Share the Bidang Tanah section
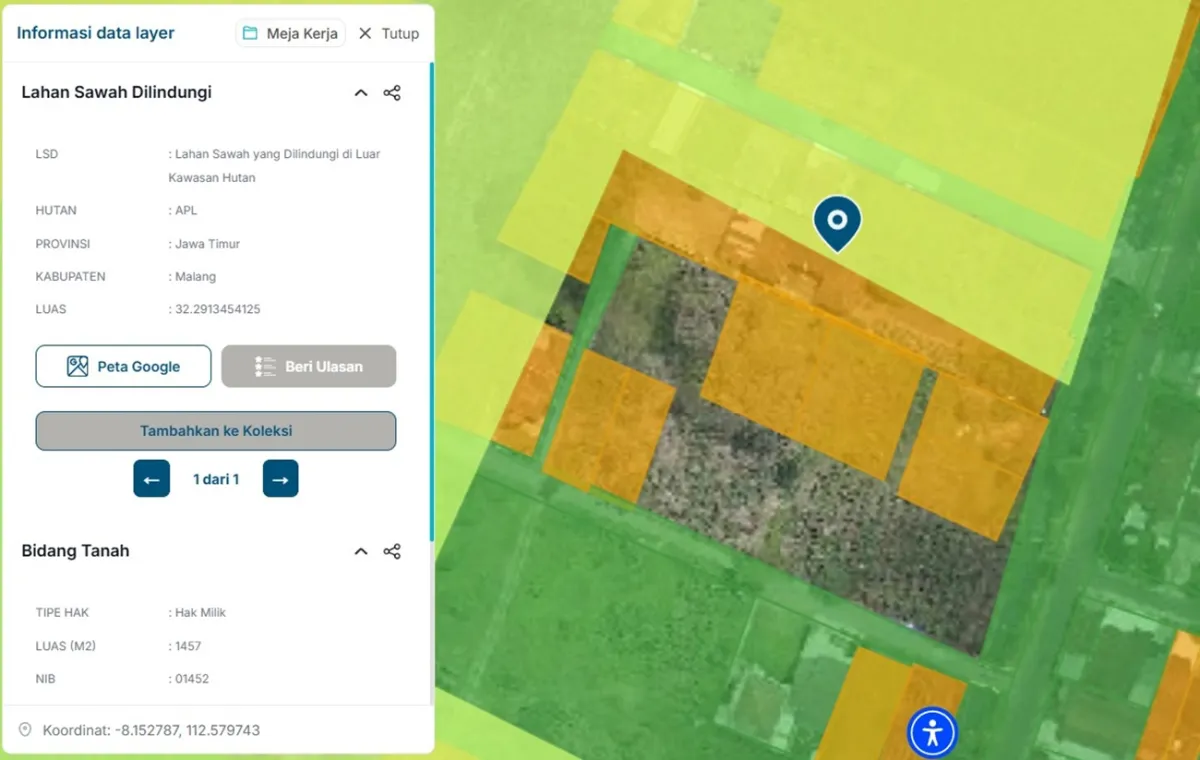1200x760 pixels. tap(392, 551)
